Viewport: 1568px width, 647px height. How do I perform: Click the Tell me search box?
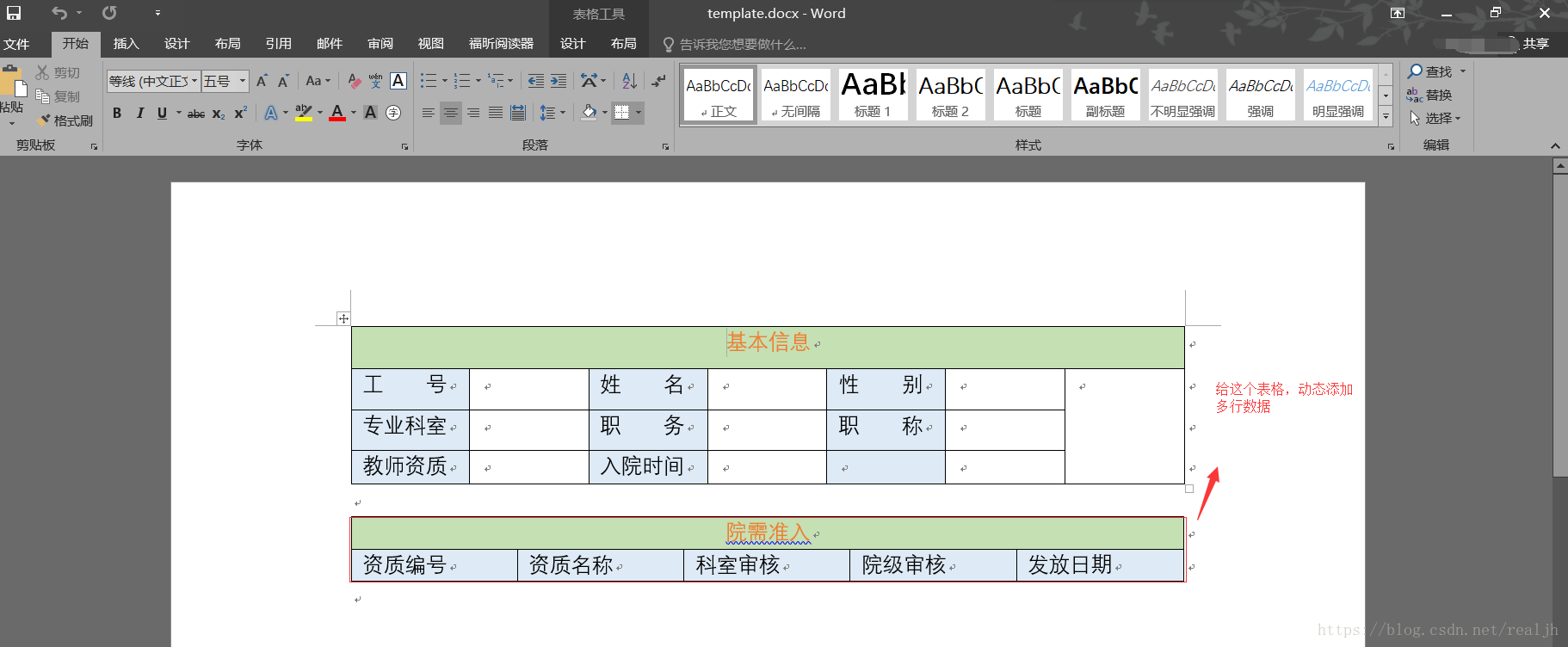pos(740,44)
